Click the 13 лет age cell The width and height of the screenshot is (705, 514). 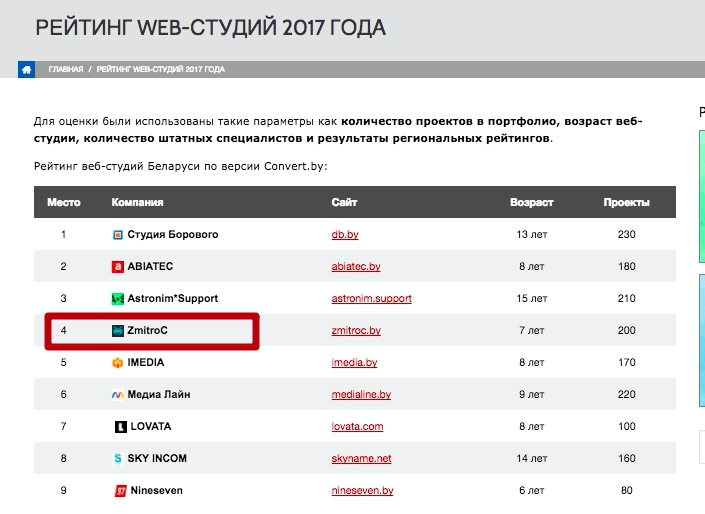point(531,234)
